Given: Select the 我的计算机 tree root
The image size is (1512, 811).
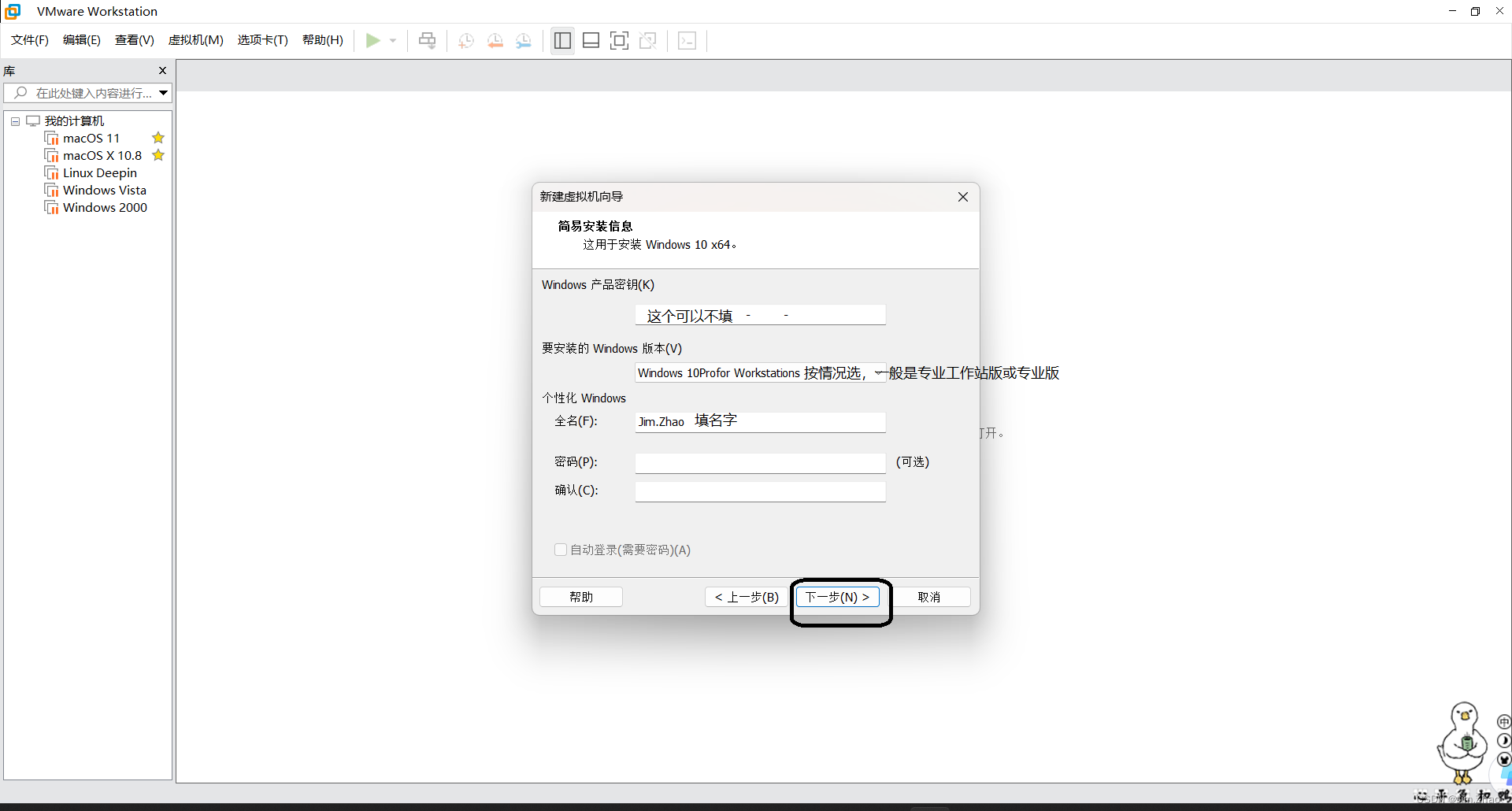Looking at the screenshot, I should [74, 120].
